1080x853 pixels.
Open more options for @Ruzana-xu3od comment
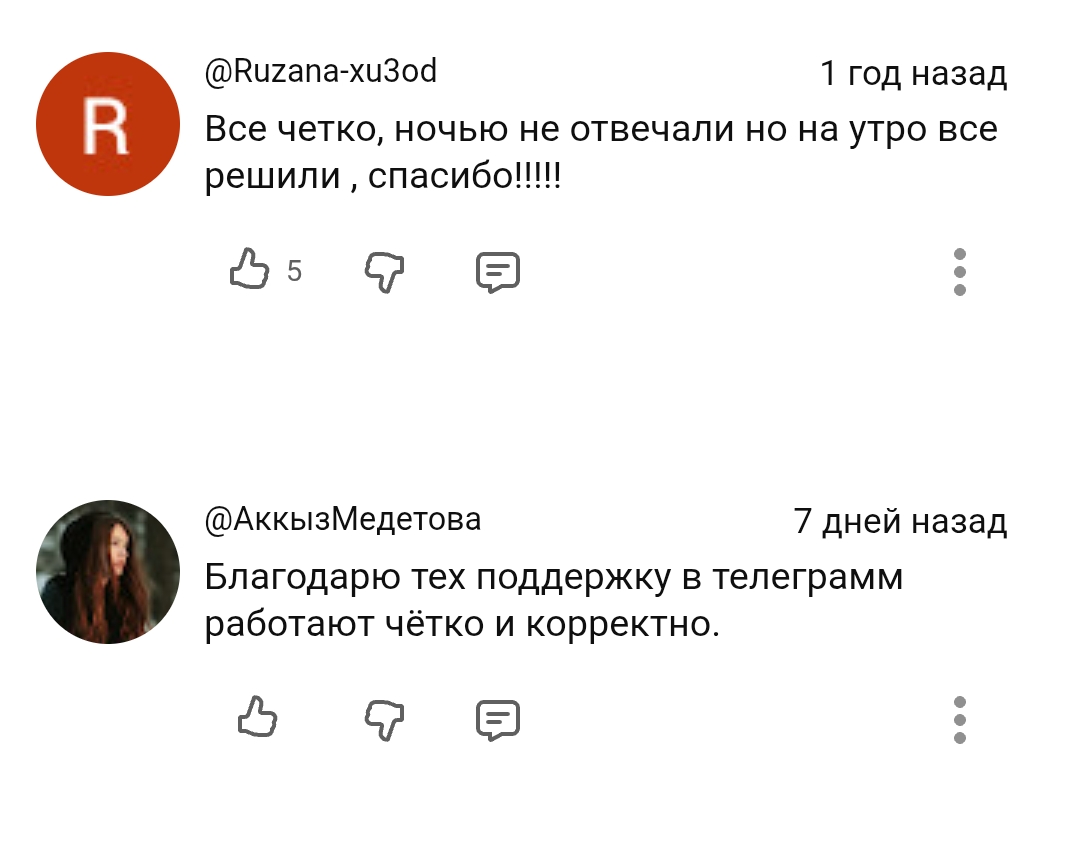point(959,271)
